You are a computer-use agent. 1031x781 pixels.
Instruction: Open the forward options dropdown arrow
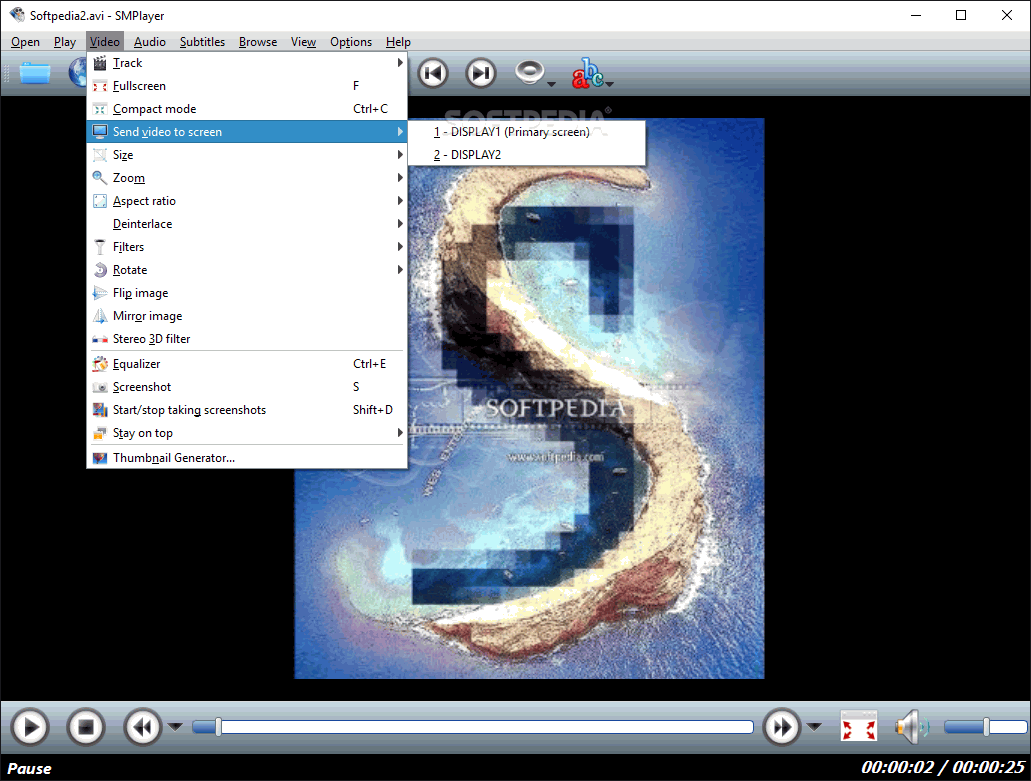814,727
